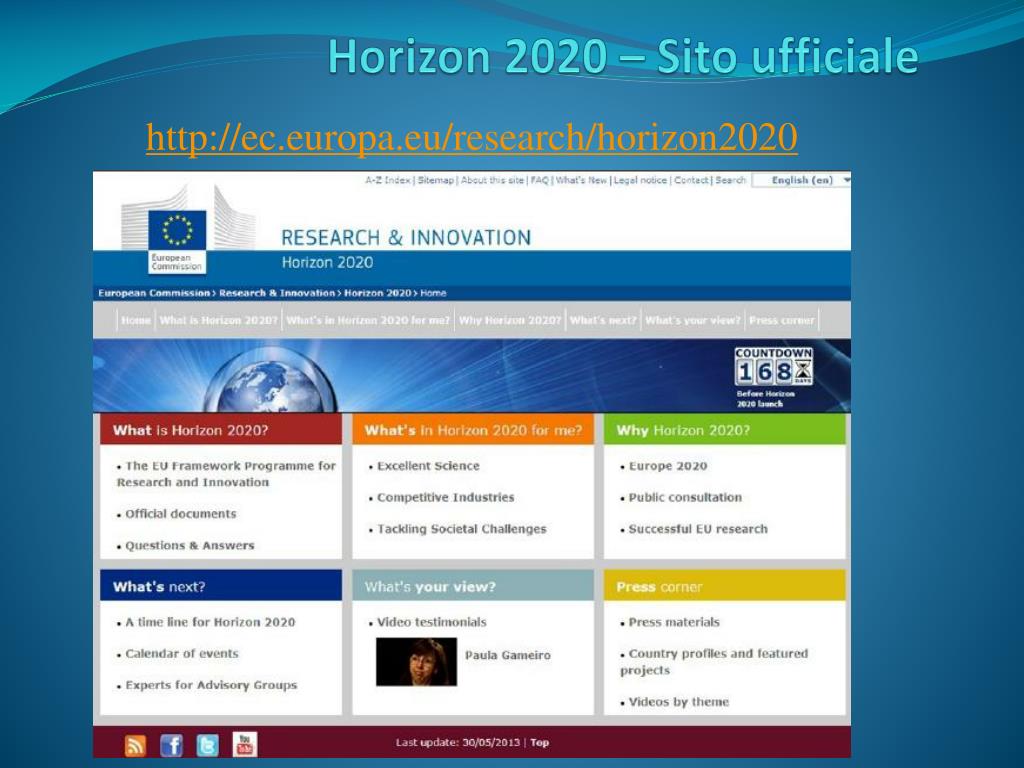
Task: Open the Sitemap link
Action: point(436,180)
